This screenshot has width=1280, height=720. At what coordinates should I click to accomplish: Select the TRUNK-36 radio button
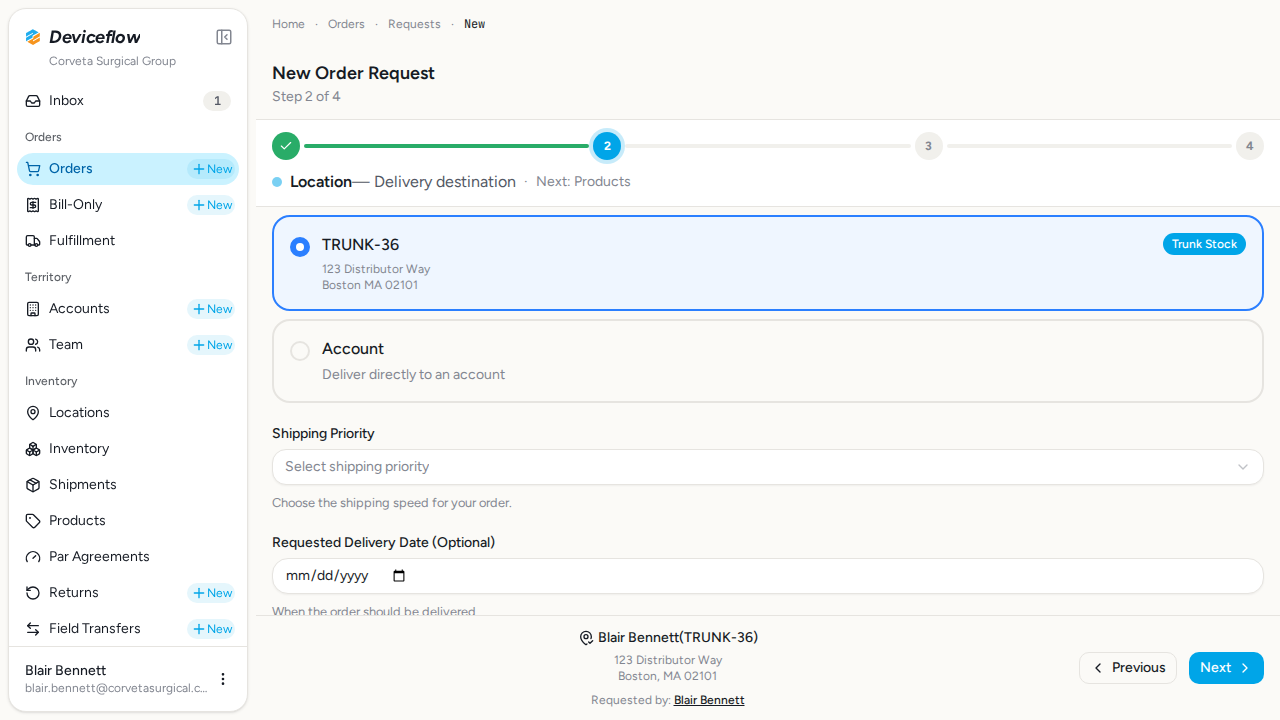click(300, 247)
